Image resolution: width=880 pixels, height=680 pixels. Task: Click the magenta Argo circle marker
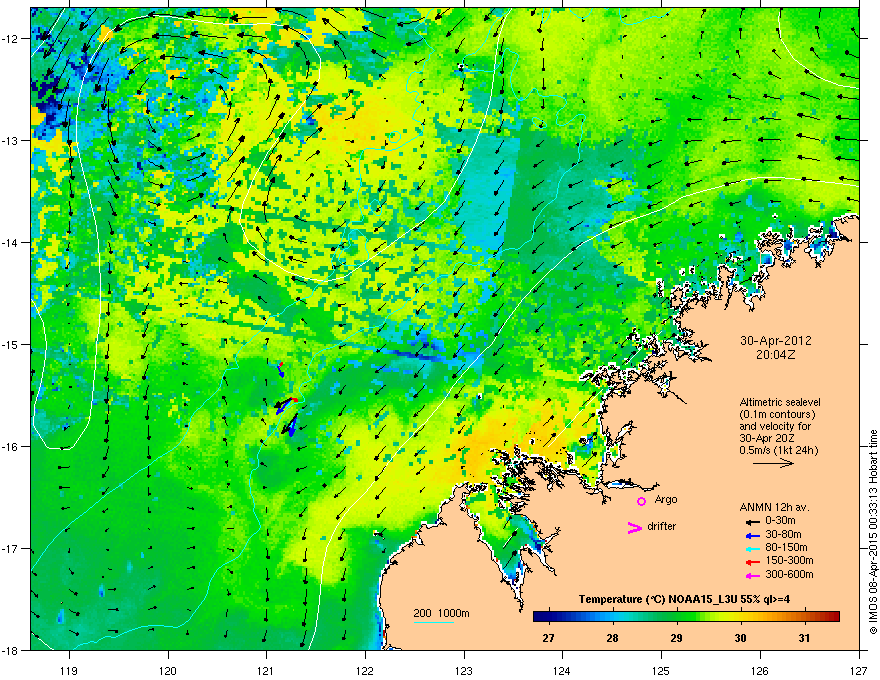coord(641,501)
